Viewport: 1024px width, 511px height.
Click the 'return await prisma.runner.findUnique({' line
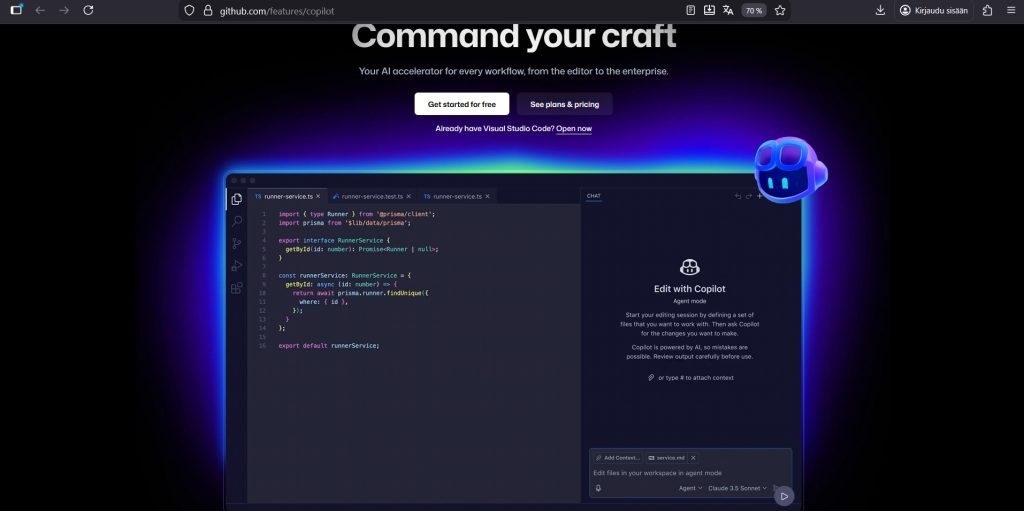click(360, 293)
